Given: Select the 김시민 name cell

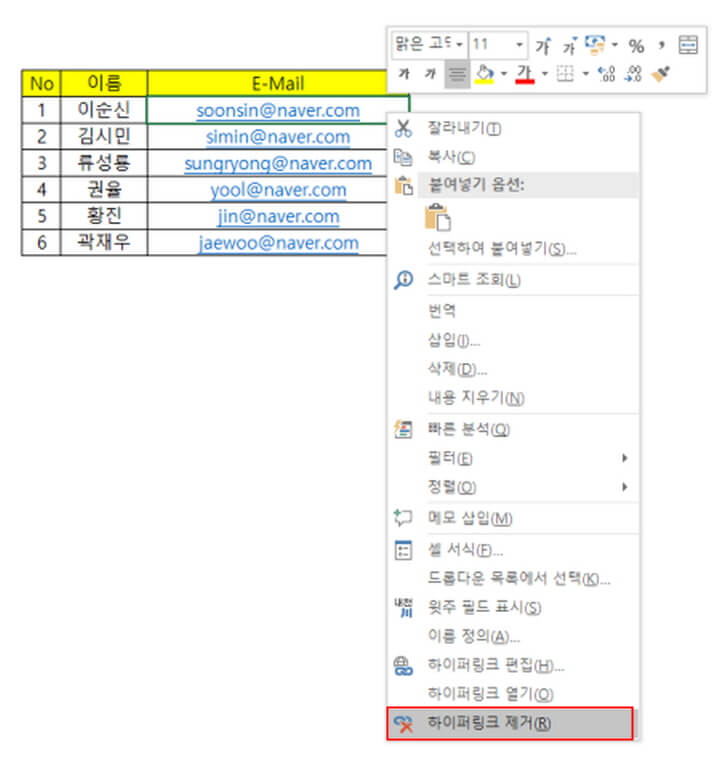Looking at the screenshot, I should (104, 137).
